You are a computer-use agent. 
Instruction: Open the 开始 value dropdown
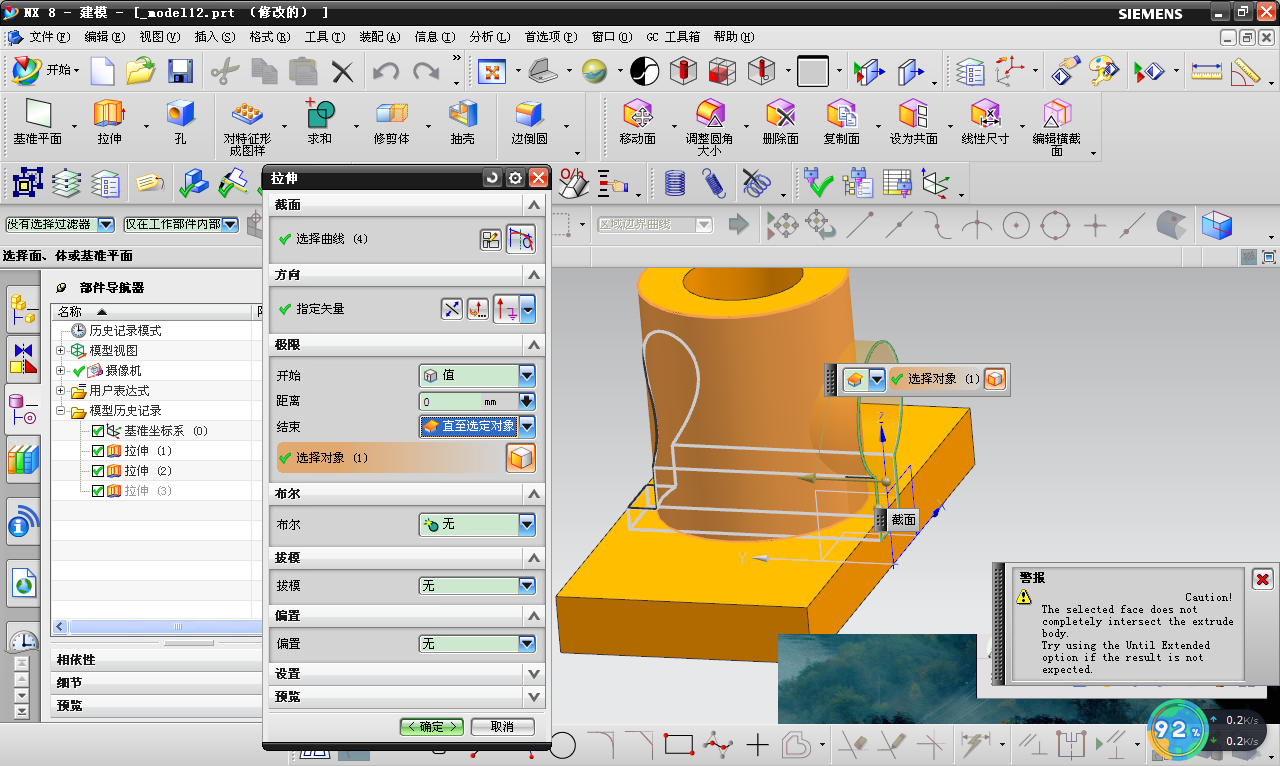pyautogui.click(x=527, y=376)
